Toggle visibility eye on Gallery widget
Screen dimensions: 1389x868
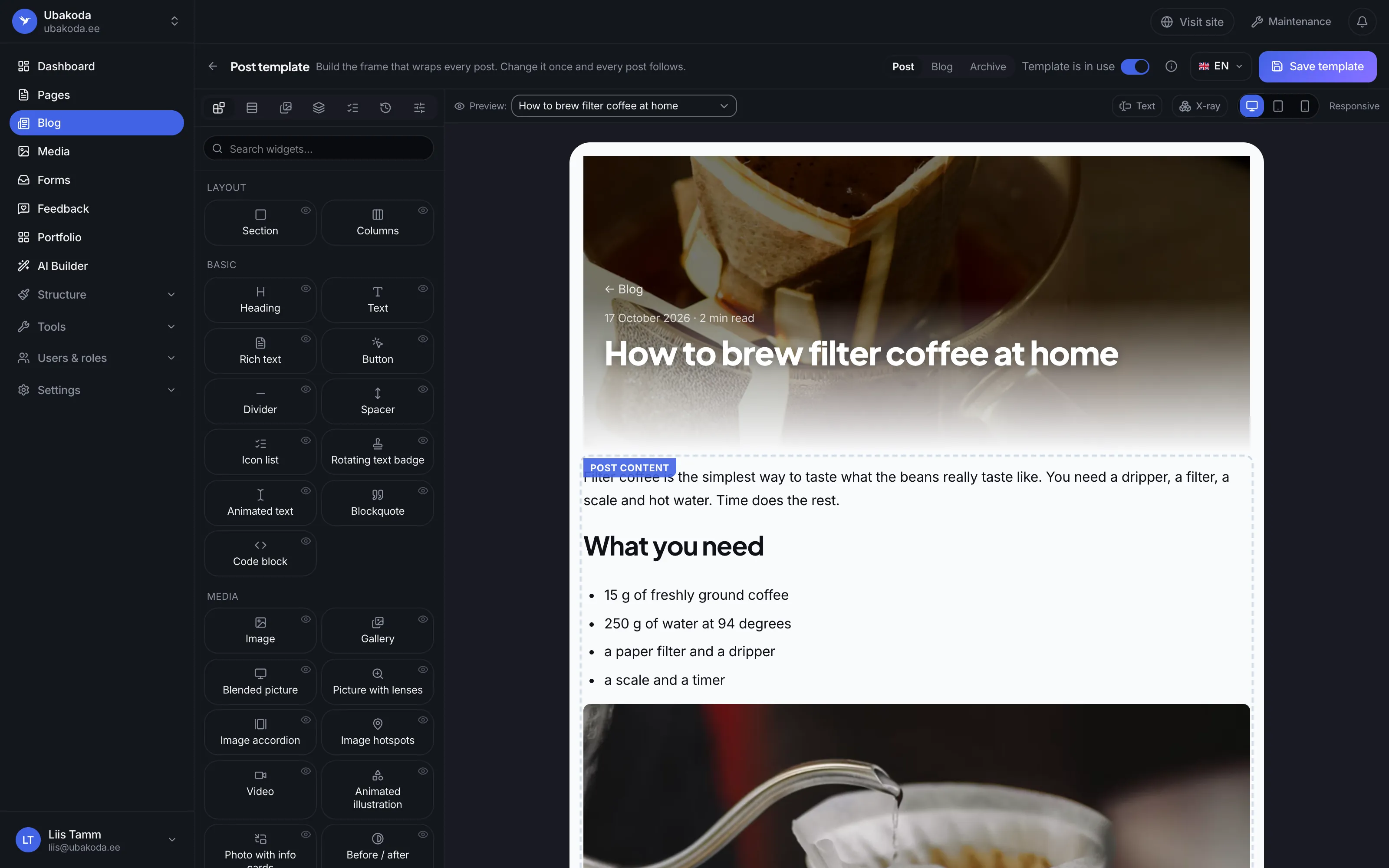coord(423,619)
